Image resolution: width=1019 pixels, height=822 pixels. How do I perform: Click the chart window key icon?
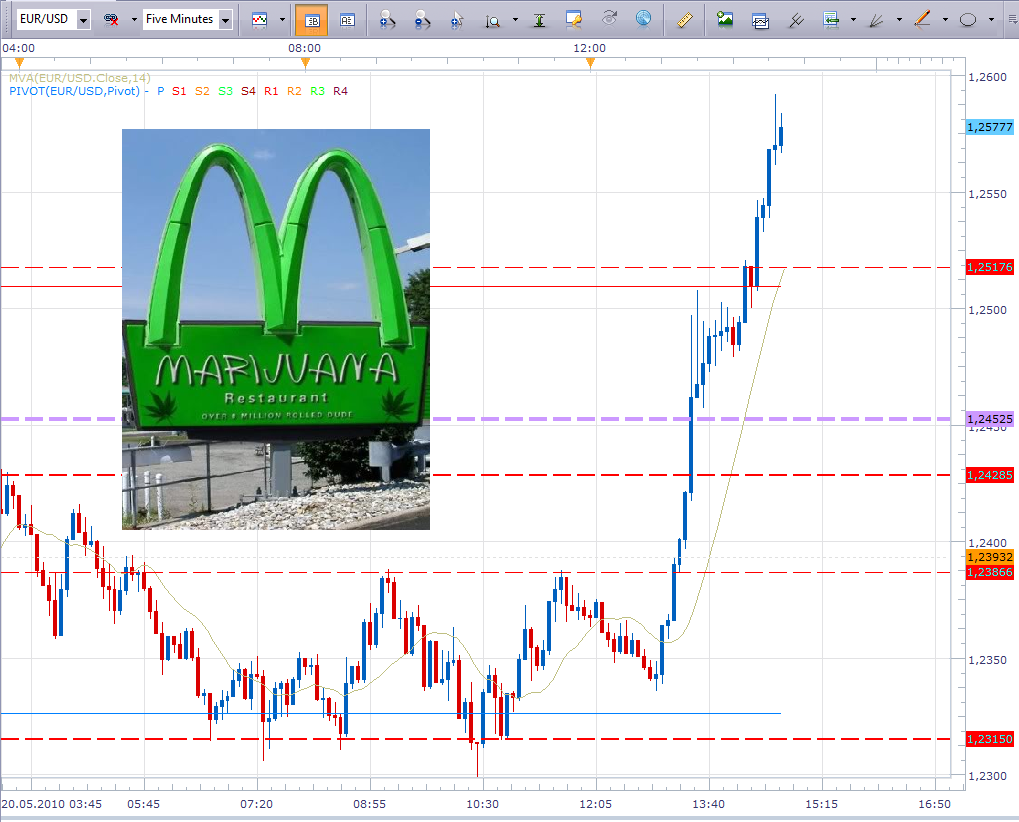[x=574, y=19]
